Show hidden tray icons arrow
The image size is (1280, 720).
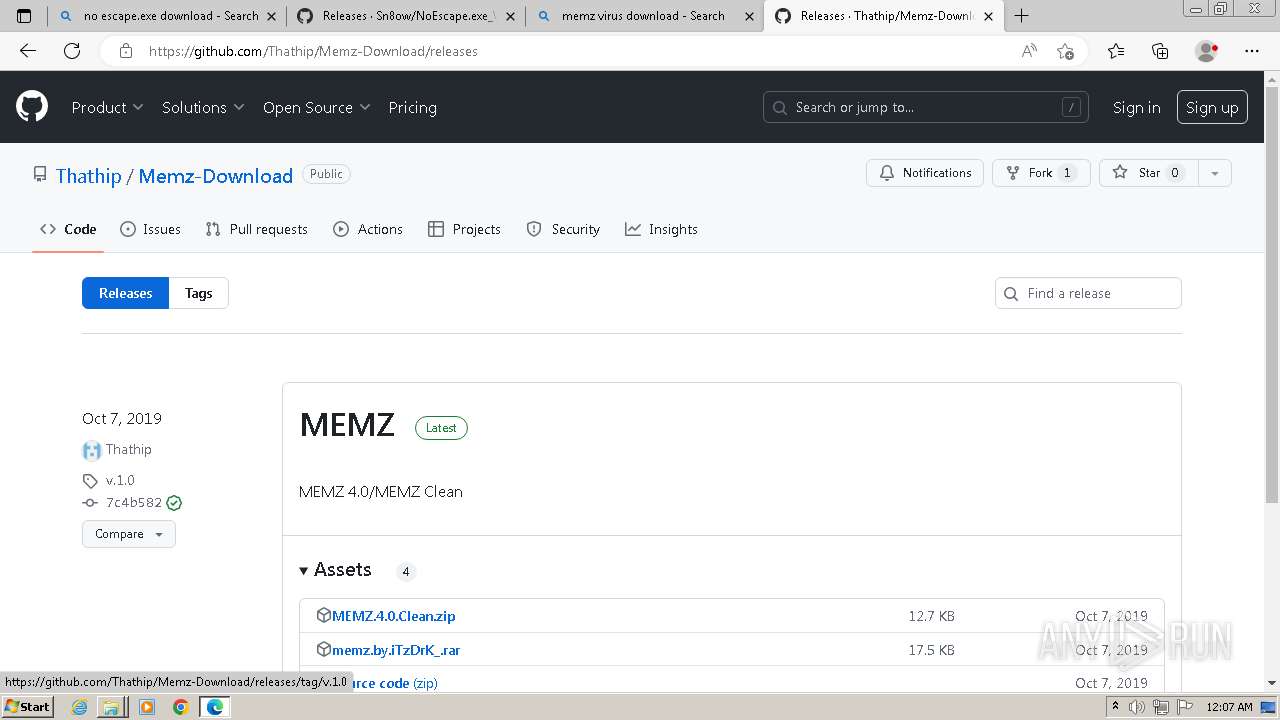tap(1115, 707)
